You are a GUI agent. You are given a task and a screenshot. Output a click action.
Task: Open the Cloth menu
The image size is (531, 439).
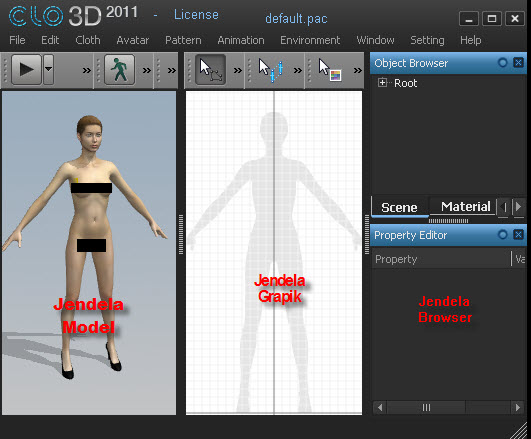pyautogui.click(x=88, y=40)
